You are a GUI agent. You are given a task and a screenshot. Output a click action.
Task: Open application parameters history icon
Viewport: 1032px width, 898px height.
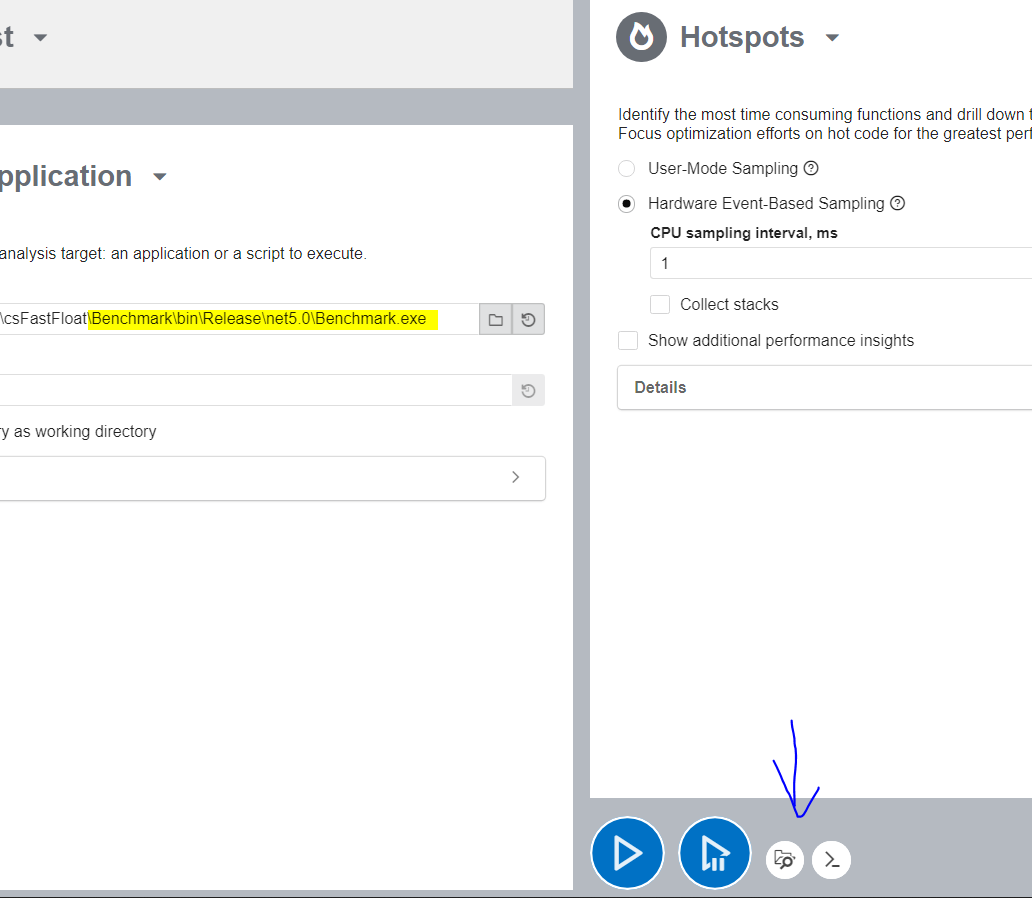528,390
